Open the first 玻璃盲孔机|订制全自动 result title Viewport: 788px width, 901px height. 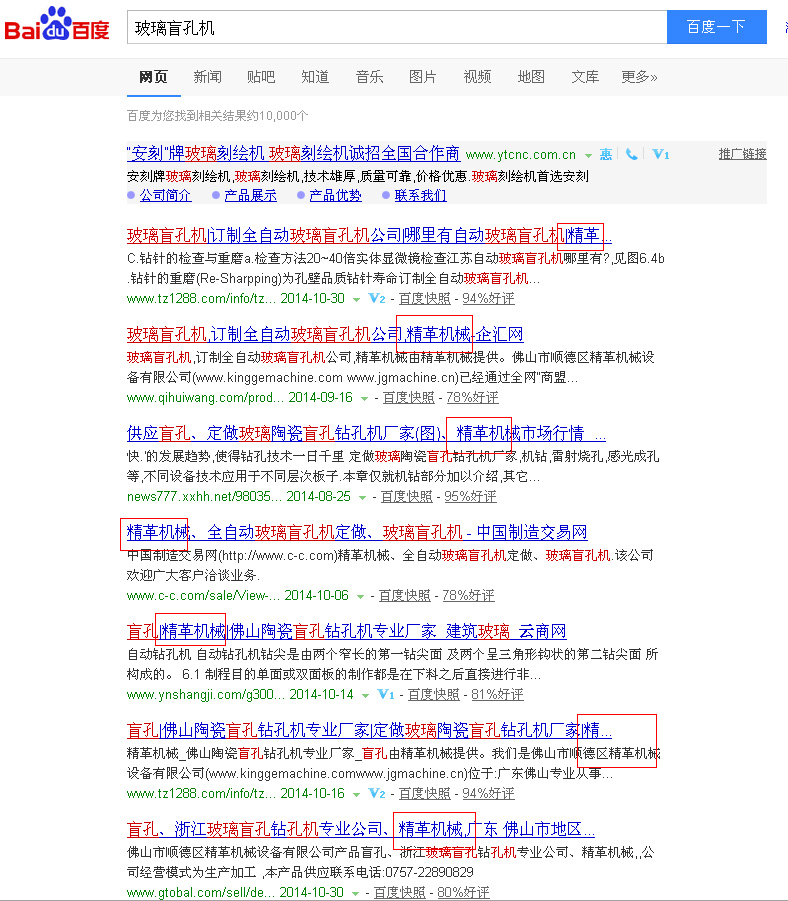[x=369, y=235]
